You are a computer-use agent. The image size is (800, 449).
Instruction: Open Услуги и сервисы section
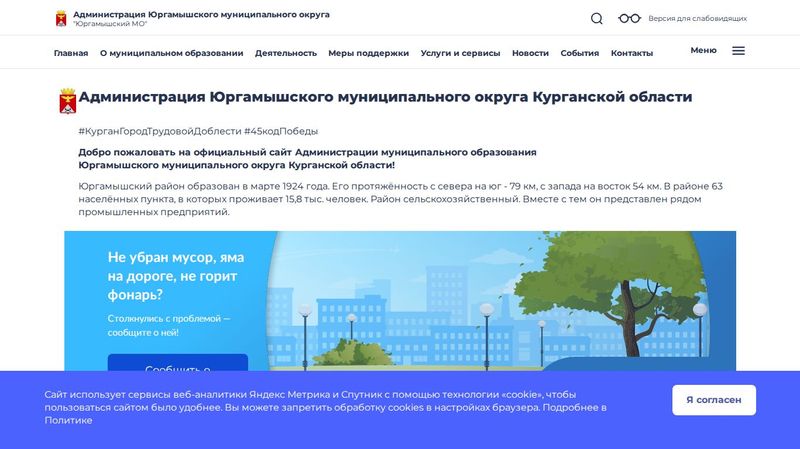click(460, 53)
